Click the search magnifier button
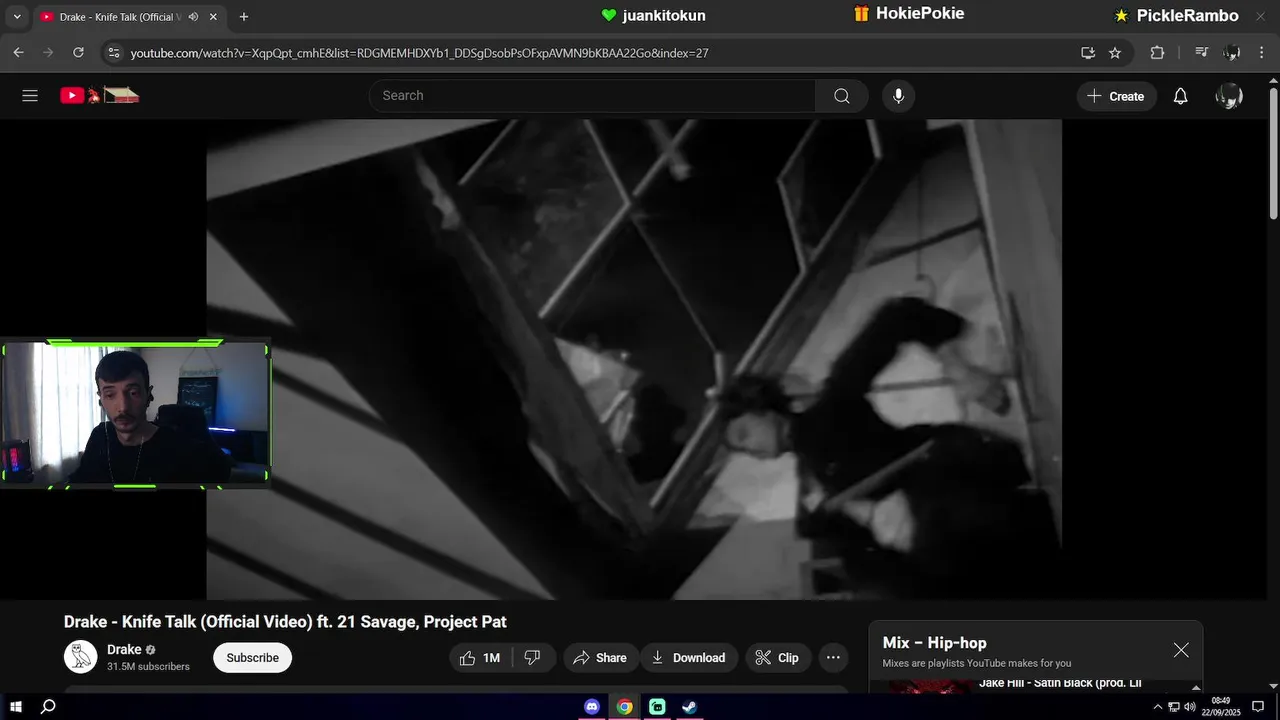The image size is (1280, 720). tap(841, 96)
